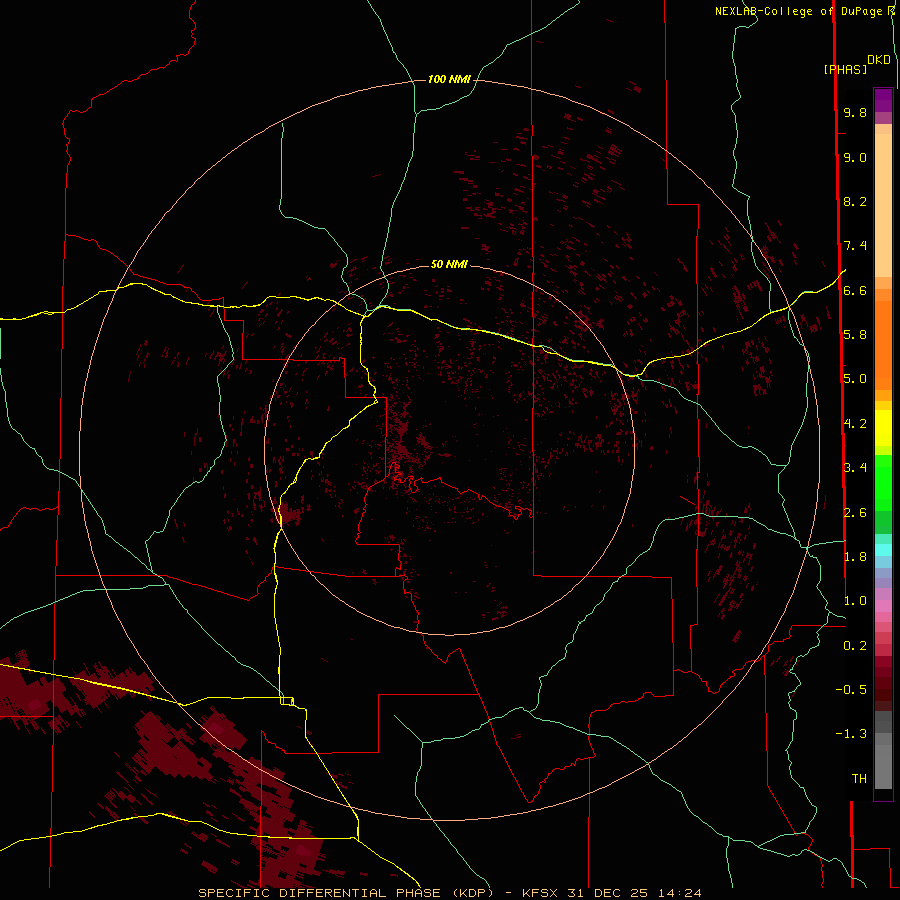Click the "TH" threshold label on the scale

pos(859,778)
